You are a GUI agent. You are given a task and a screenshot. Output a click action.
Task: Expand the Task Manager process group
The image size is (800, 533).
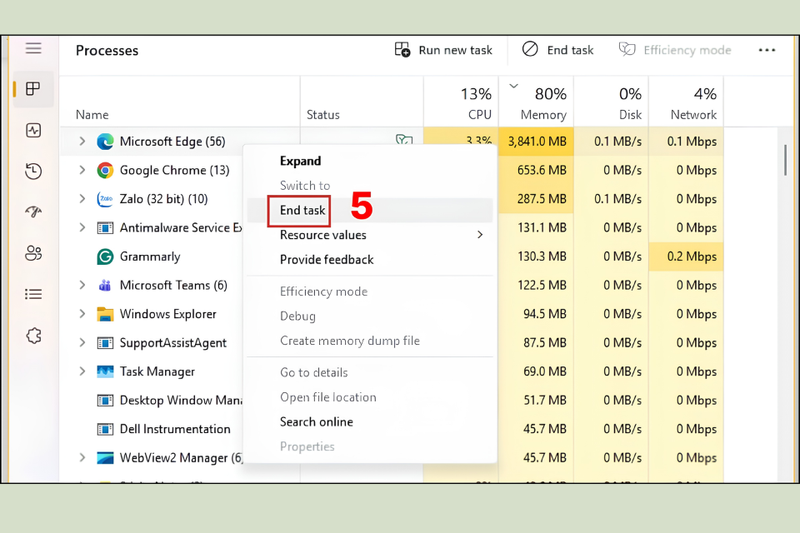(82, 371)
